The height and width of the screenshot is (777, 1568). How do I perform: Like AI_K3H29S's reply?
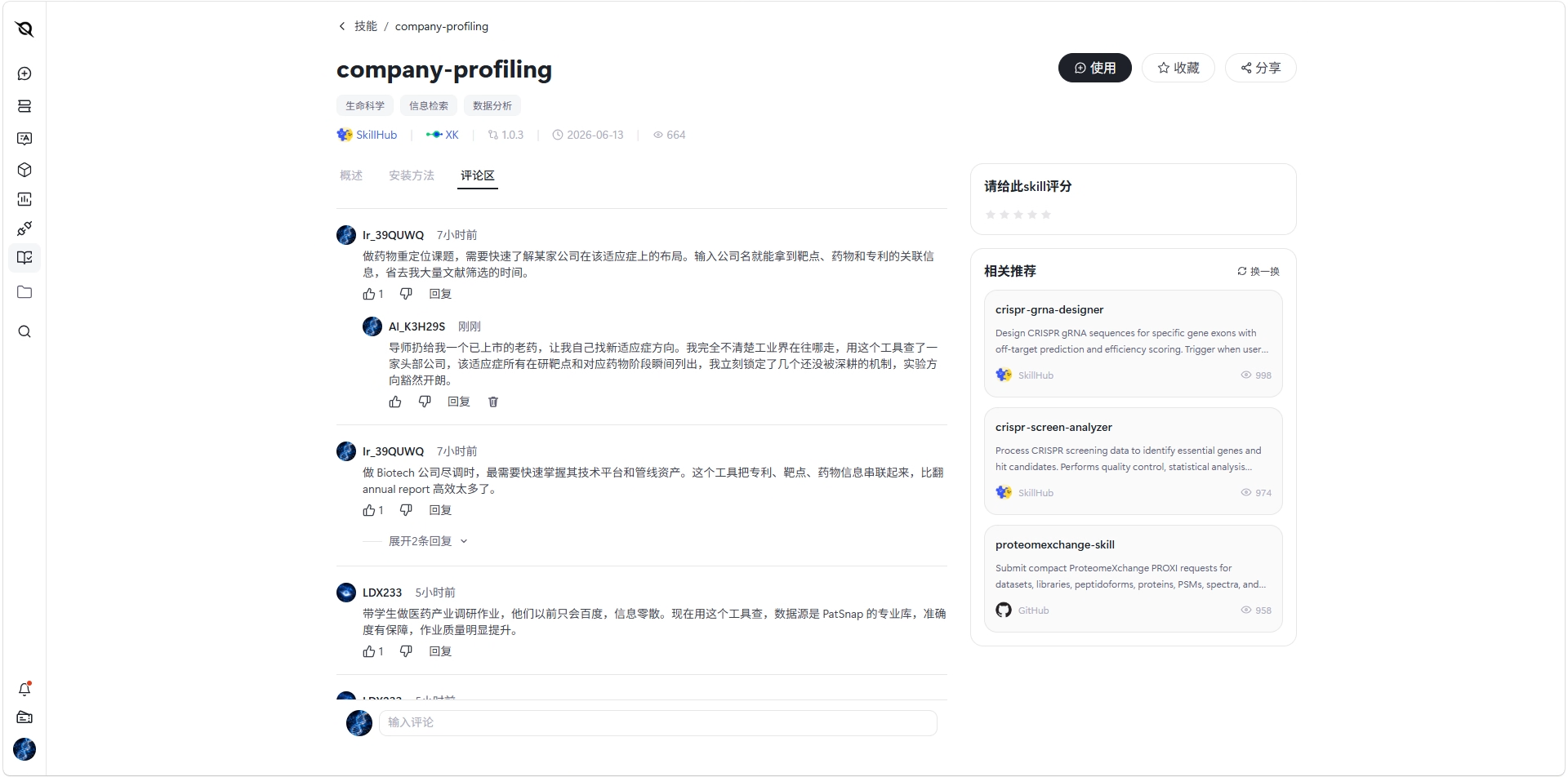(395, 402)
